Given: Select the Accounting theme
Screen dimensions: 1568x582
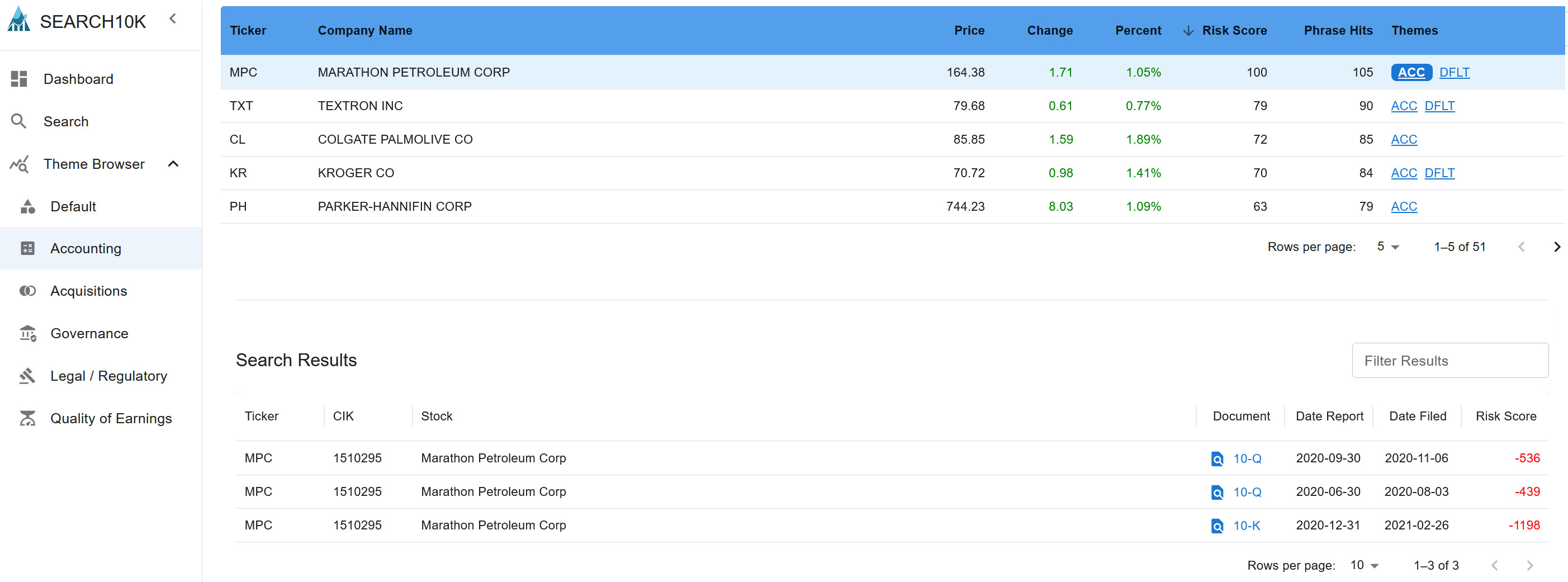Looking at the screenshot, I should point(101,248).
